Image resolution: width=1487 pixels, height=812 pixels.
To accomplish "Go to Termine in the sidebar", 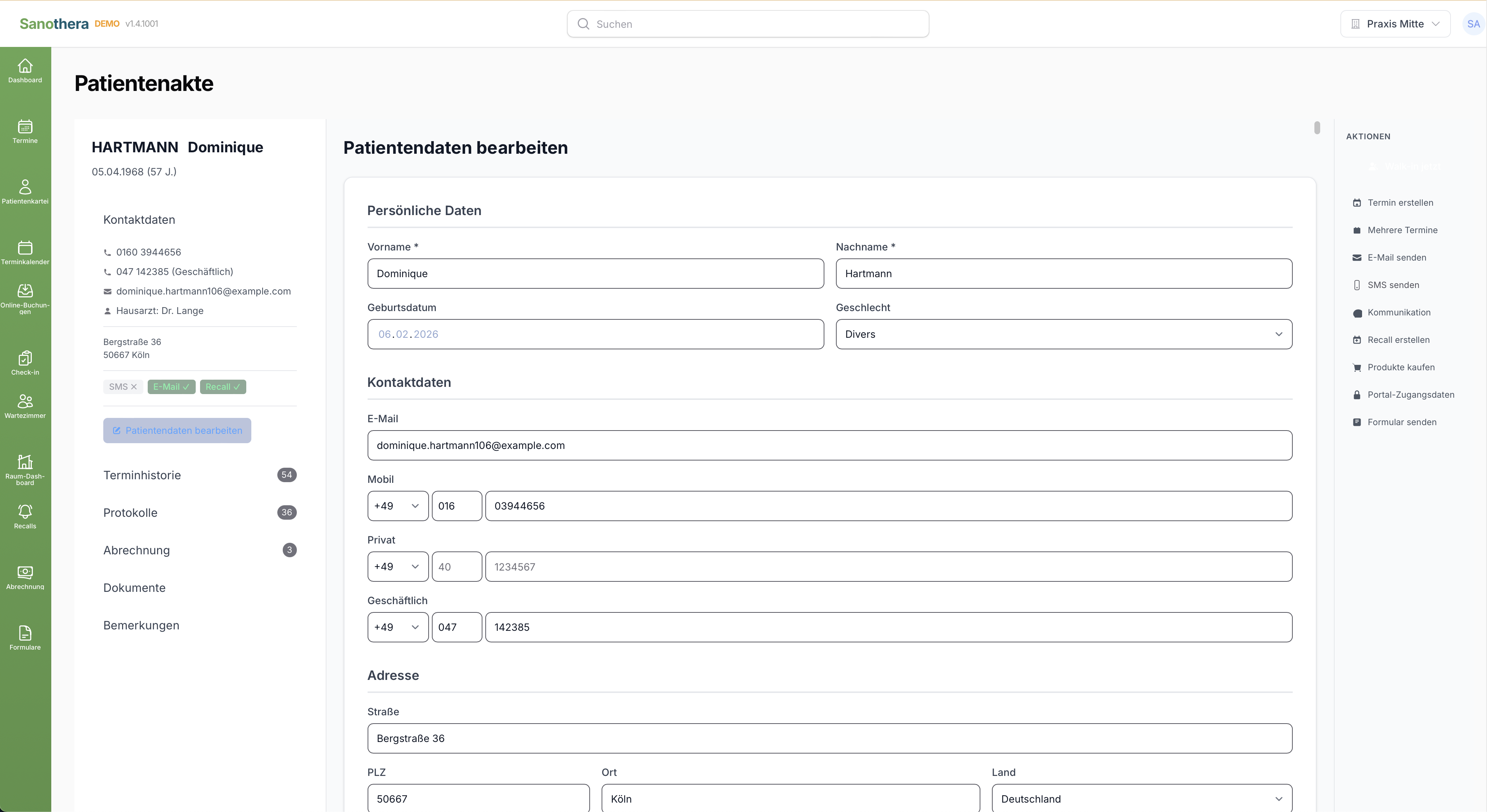I will (x=25, y=132).
